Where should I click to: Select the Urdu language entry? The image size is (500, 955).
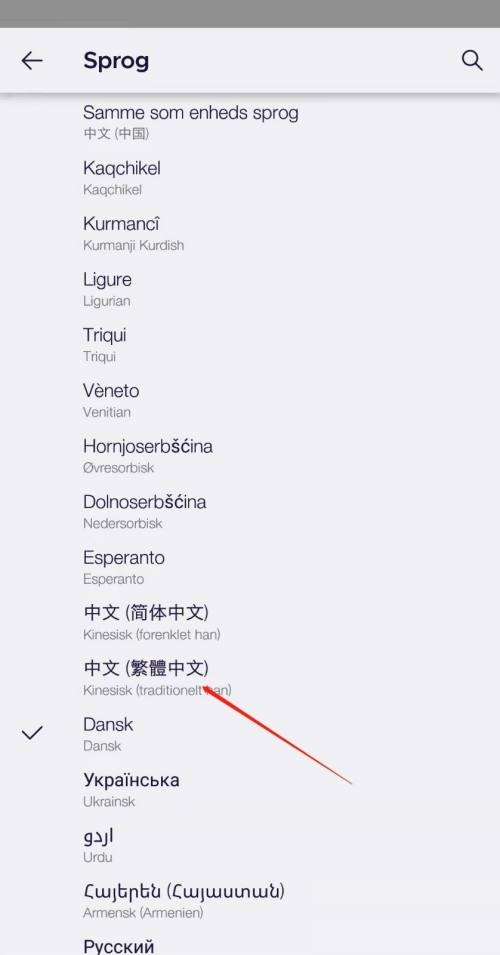point(250,845)
